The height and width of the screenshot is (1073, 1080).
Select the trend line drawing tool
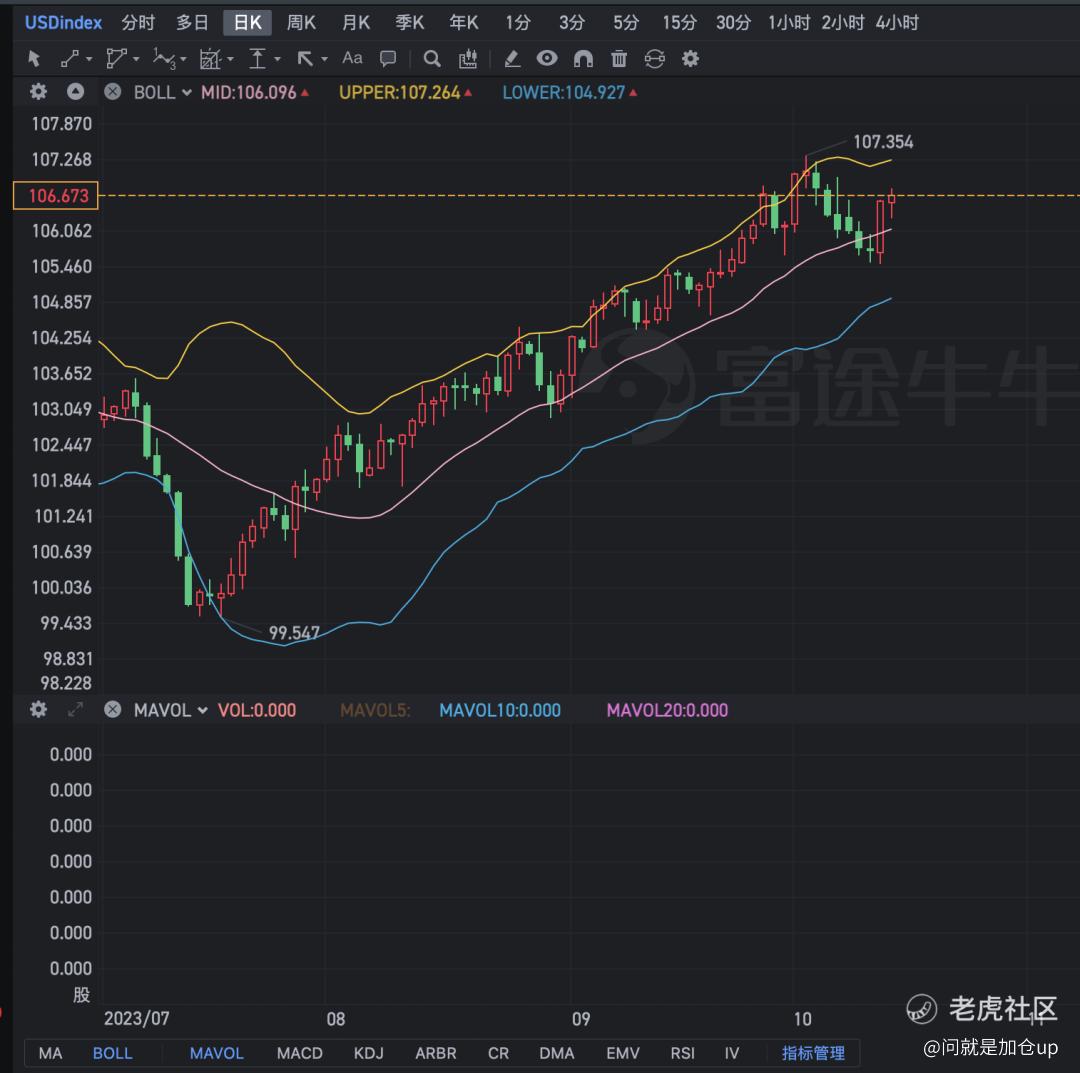[70, 59]
